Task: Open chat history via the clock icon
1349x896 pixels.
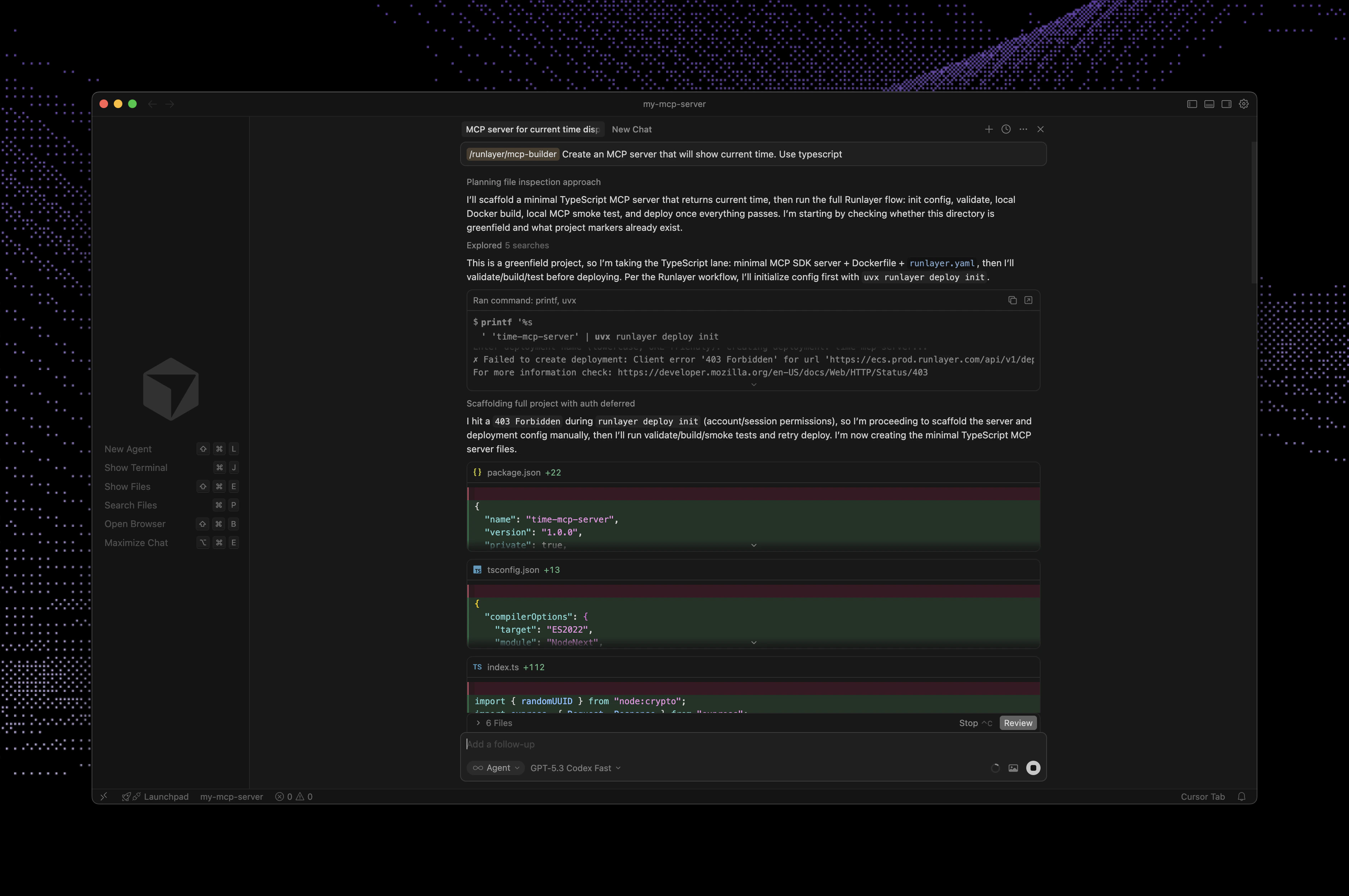Action: click(x=1005, y=129)
